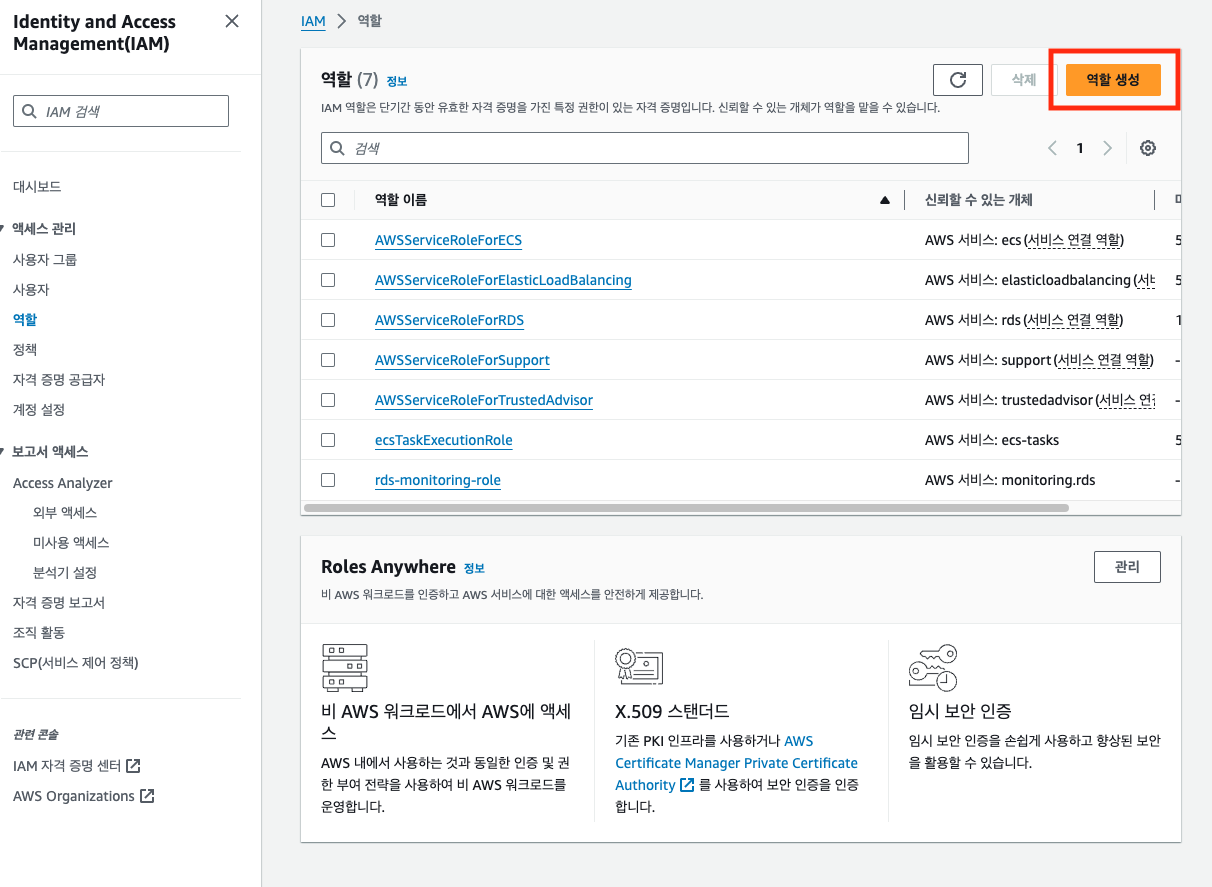Open AWS Certificate Manager Private Certificate Authority link

[x=736, y=763]
